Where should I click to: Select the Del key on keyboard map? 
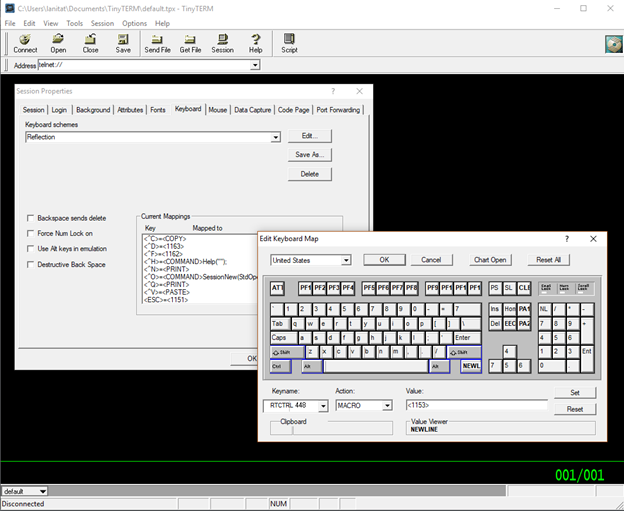tap(495, 324)
